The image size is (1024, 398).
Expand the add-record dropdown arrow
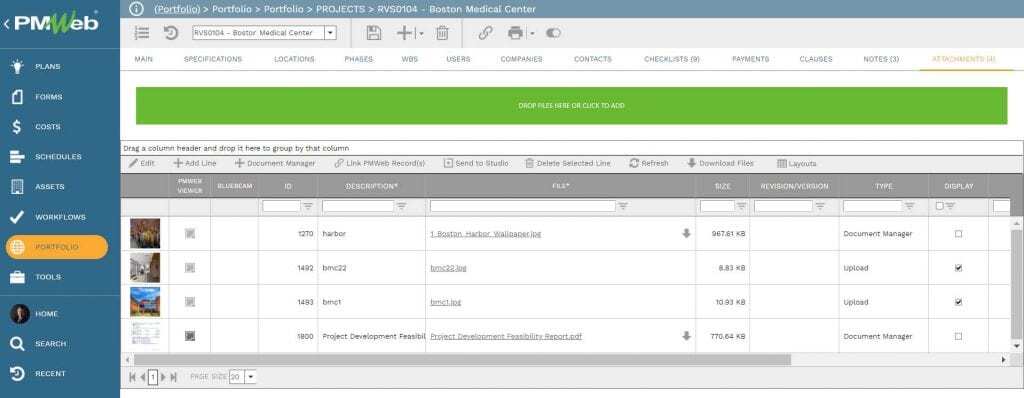coord(421,33)
